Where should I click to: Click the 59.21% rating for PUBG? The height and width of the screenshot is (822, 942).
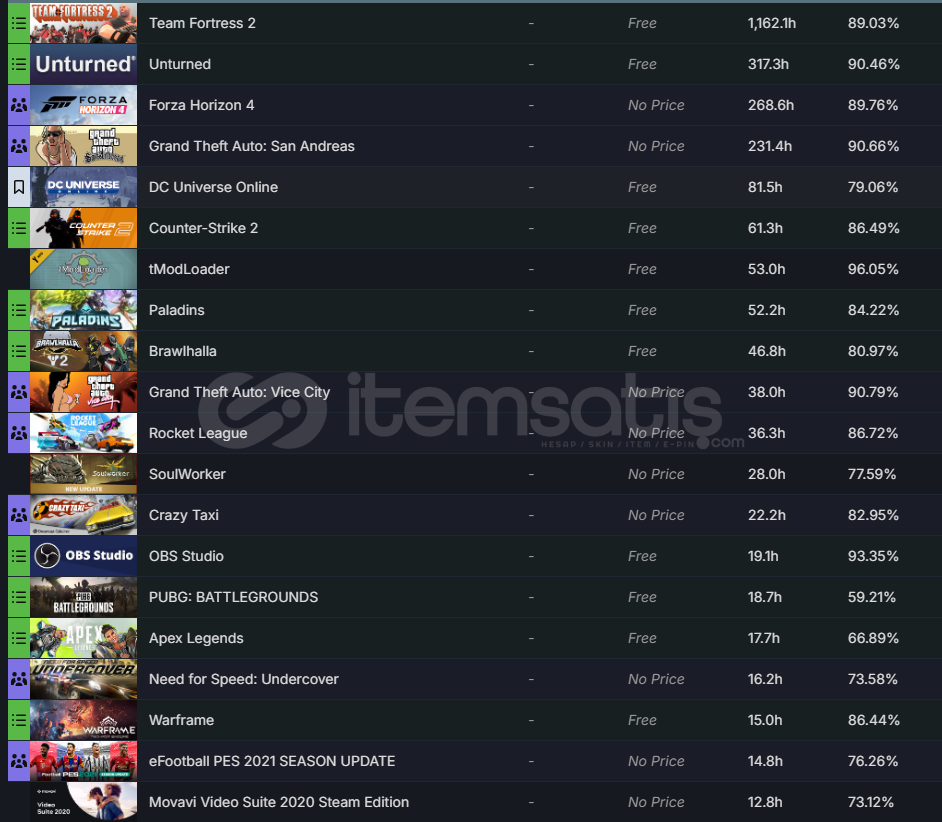coord(872,597)
